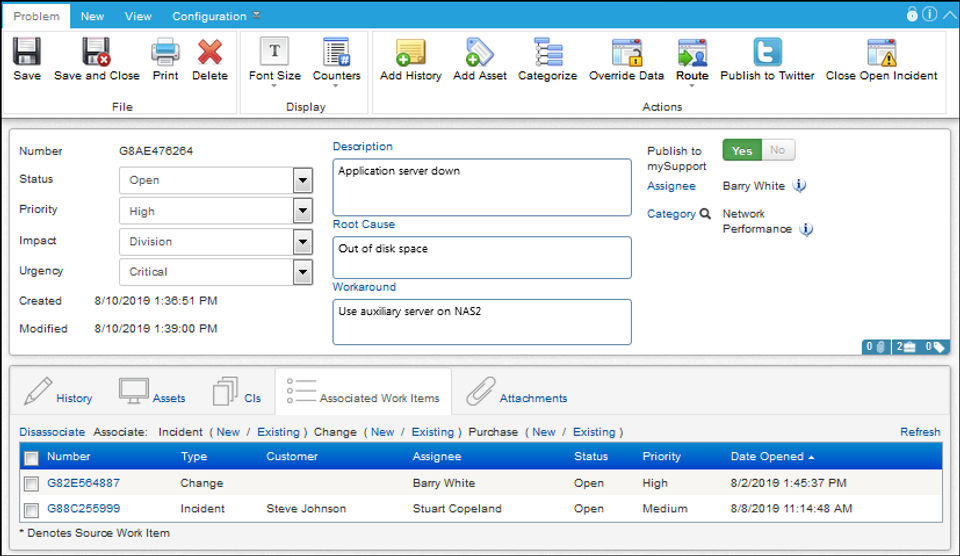Open the Categorize tool
This screenshot has width=960, height=556.
(547, 52)
